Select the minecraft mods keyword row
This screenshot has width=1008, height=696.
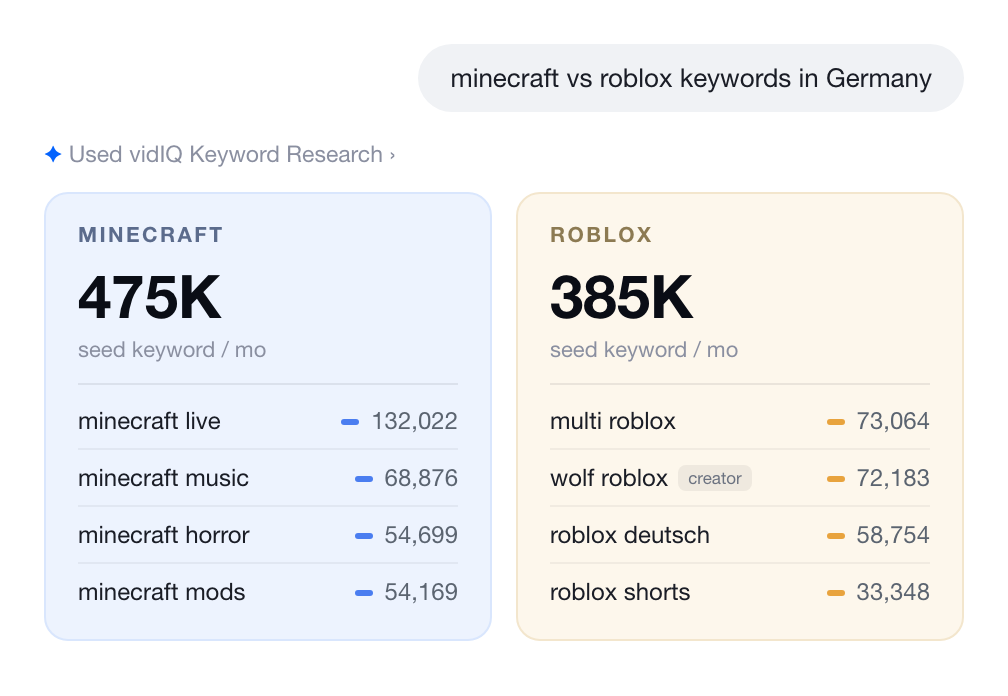pos(268,592)
